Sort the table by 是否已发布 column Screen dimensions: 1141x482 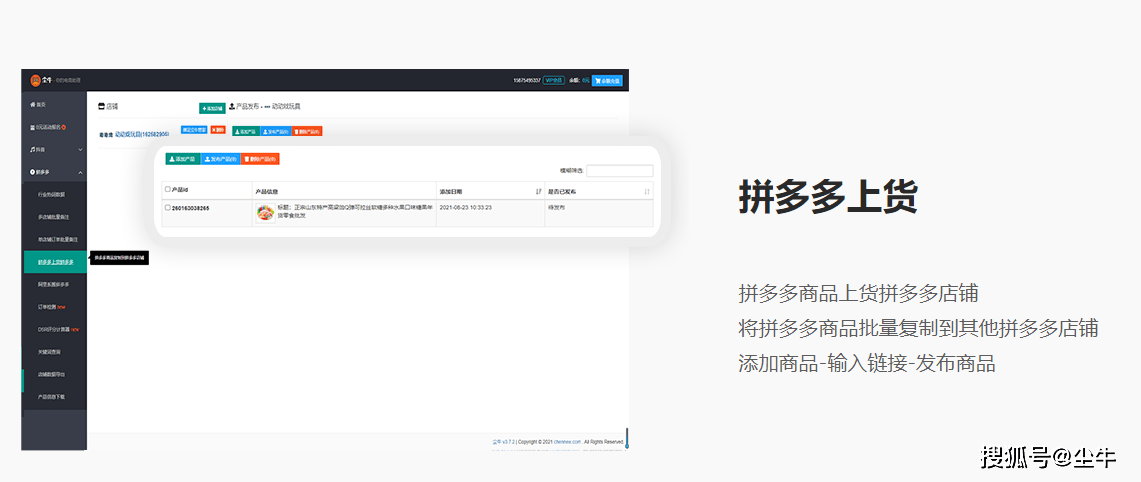[x=647, y=191]
